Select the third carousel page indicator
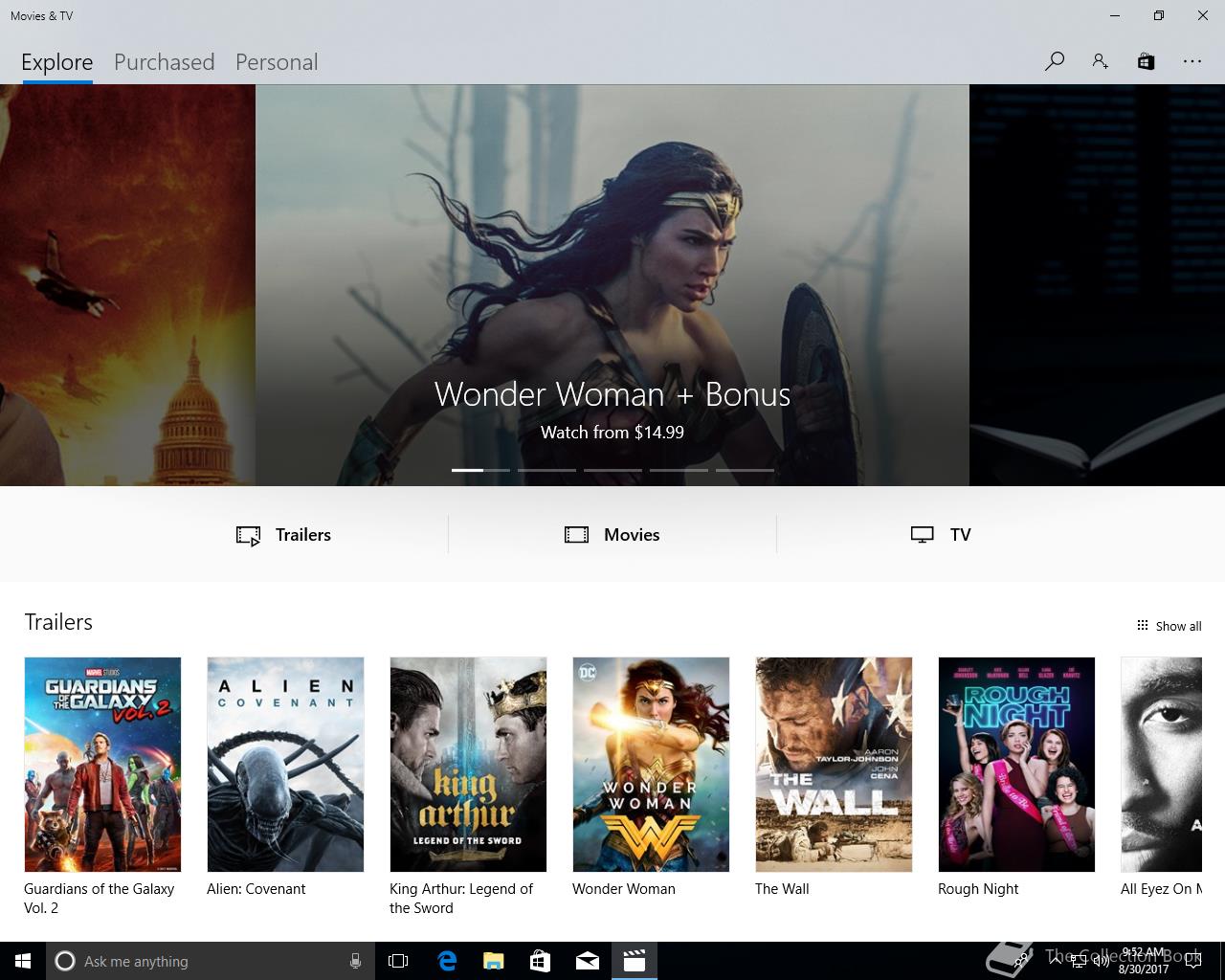Screen dimensions: 1225x980 click(x=612, y=470)
